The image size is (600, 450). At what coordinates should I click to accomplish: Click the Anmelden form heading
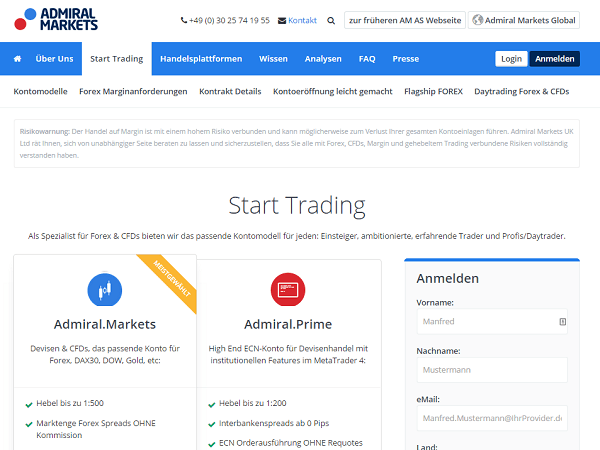(448, 279)
